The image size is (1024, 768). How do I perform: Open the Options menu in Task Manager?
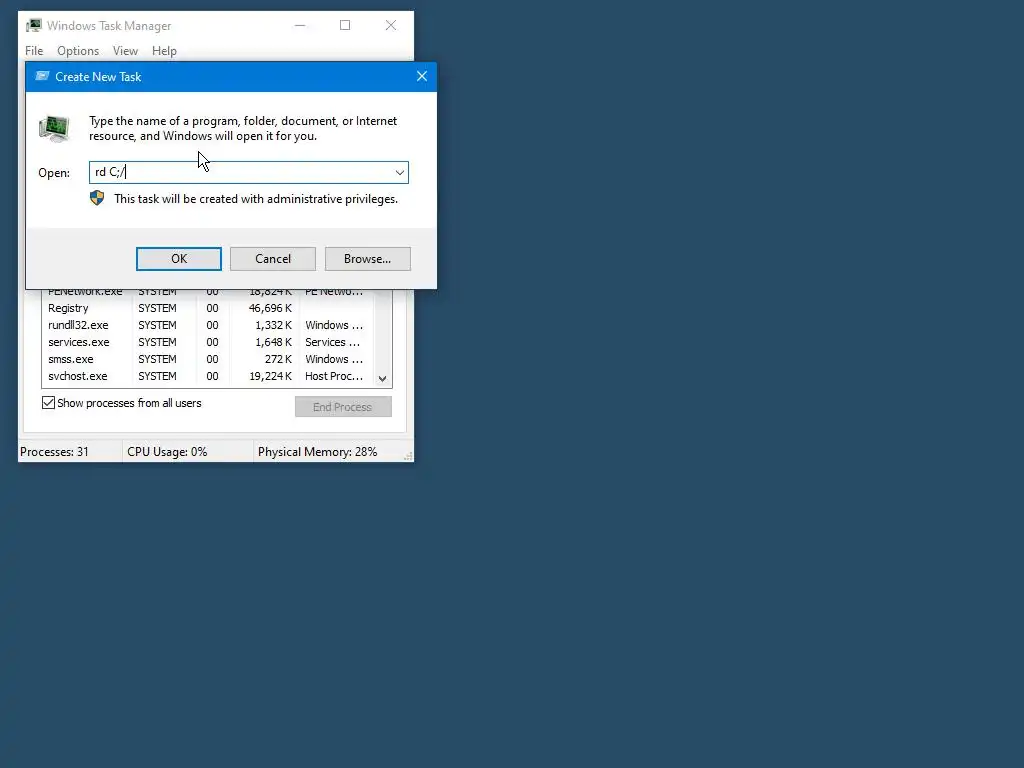(78, 51)
